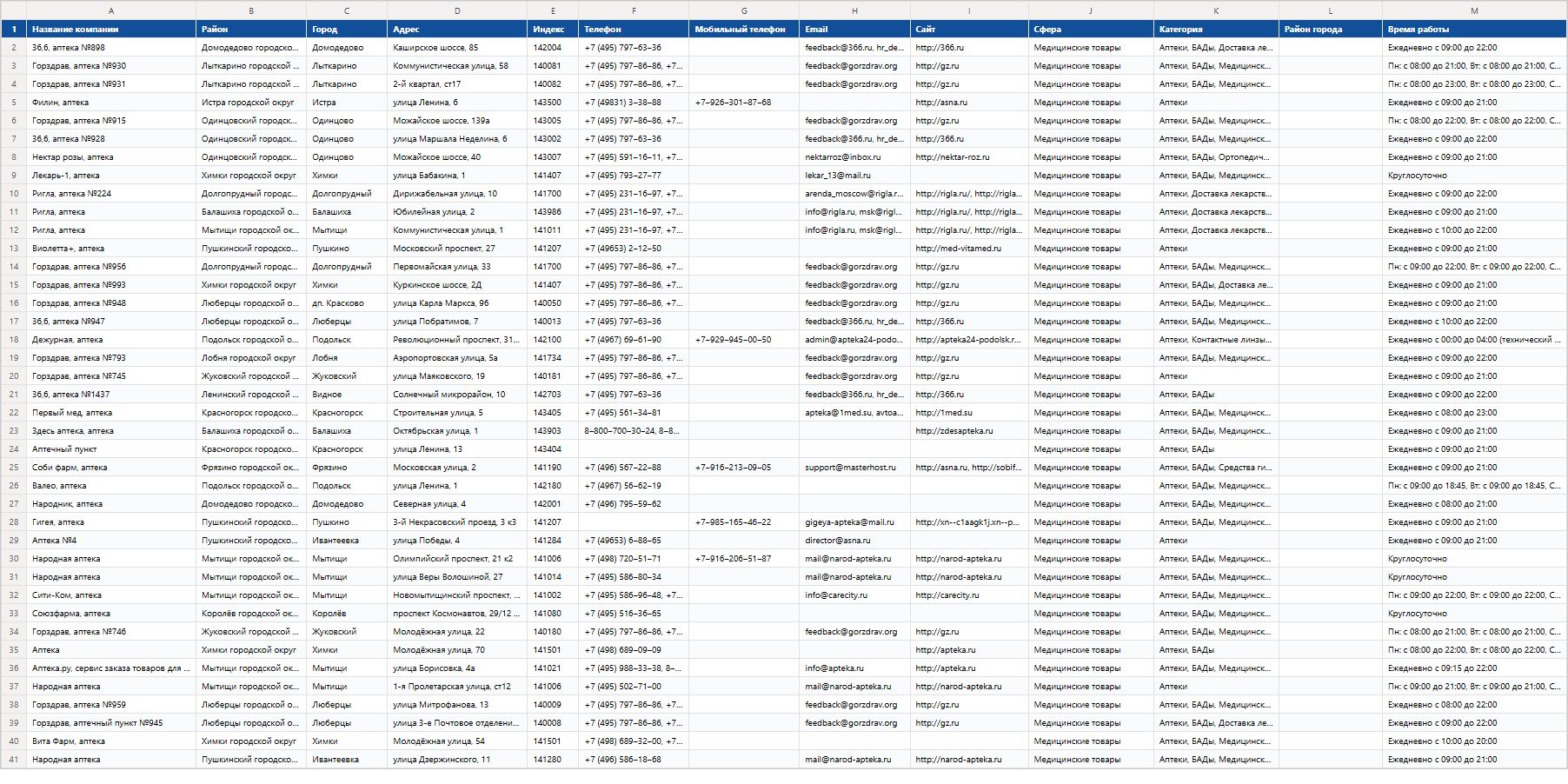Click mobile number '+7-926-301-87-68'

tap(744, 103)
